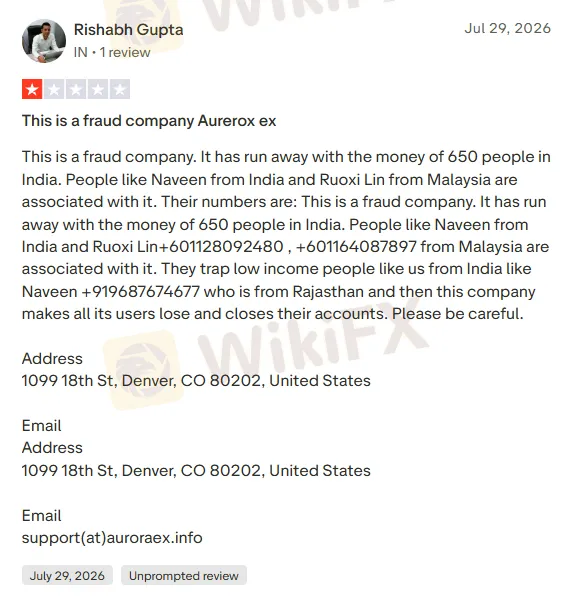The image size is (568, 598).
Task: Click the phone number +601128092480
Action: 220,247
